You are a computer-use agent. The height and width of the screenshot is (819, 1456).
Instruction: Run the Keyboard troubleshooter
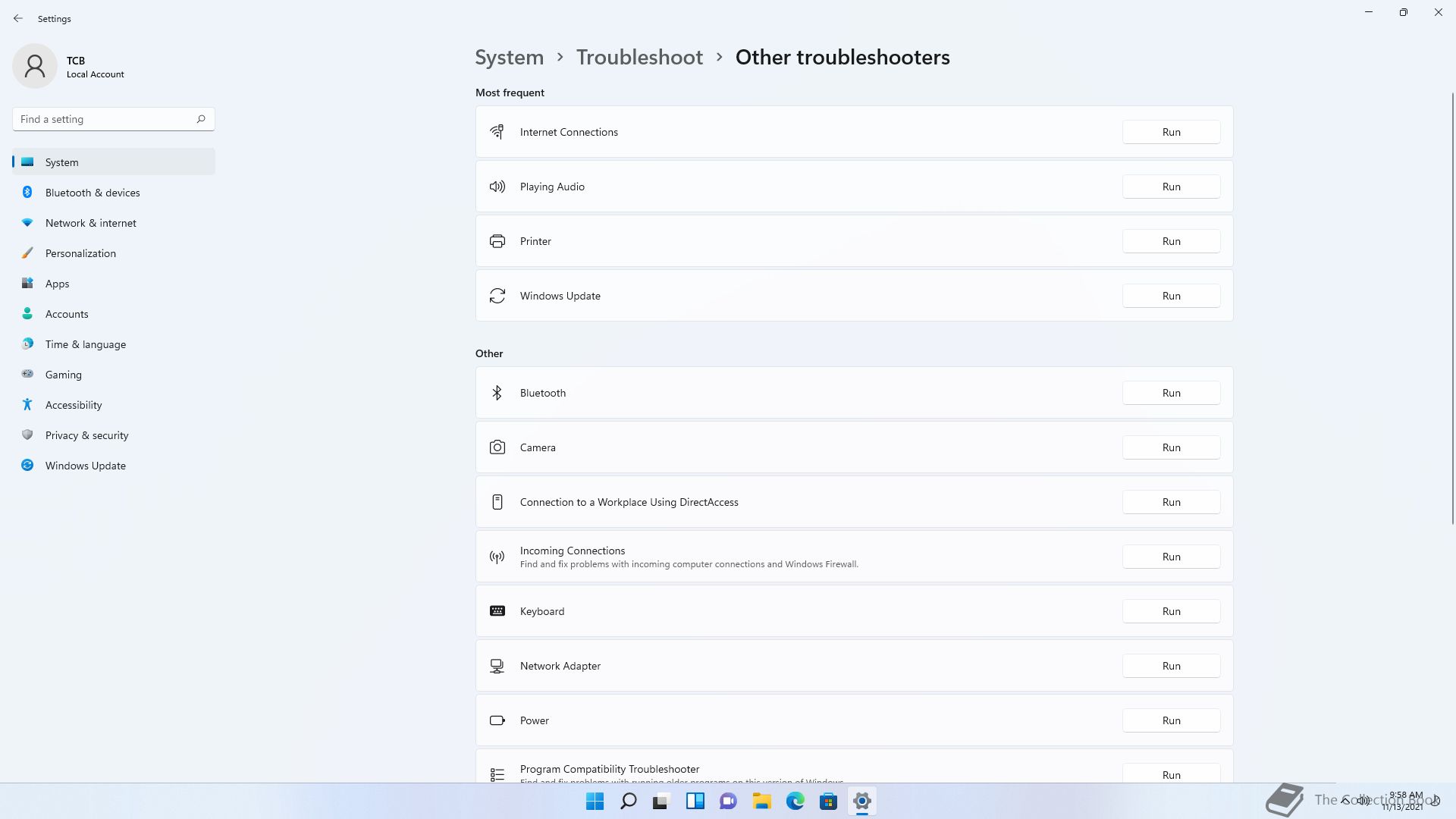coord(1171,611)
